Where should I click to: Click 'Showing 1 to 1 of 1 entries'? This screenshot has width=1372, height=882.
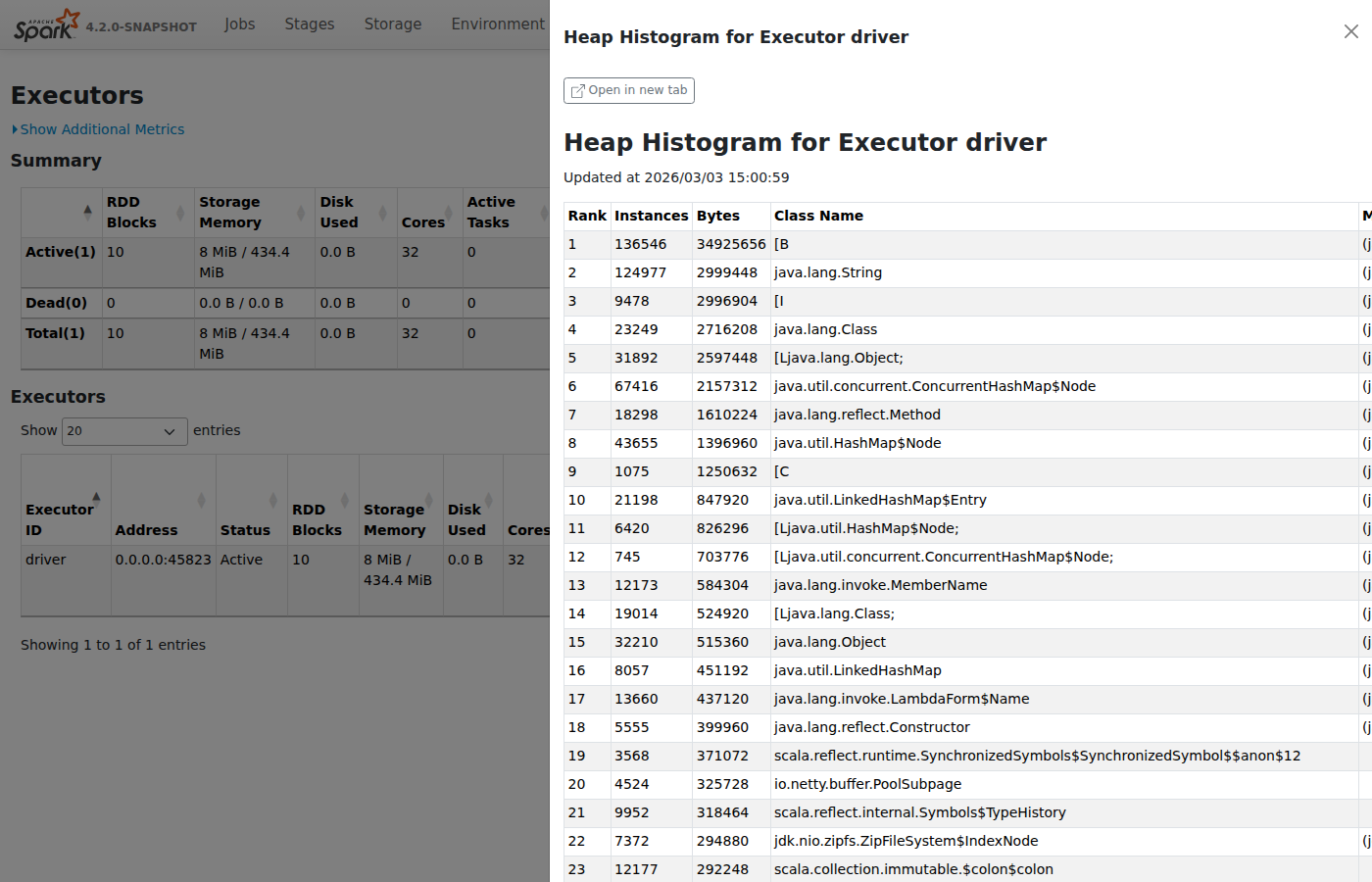click(x=114, y=645)
